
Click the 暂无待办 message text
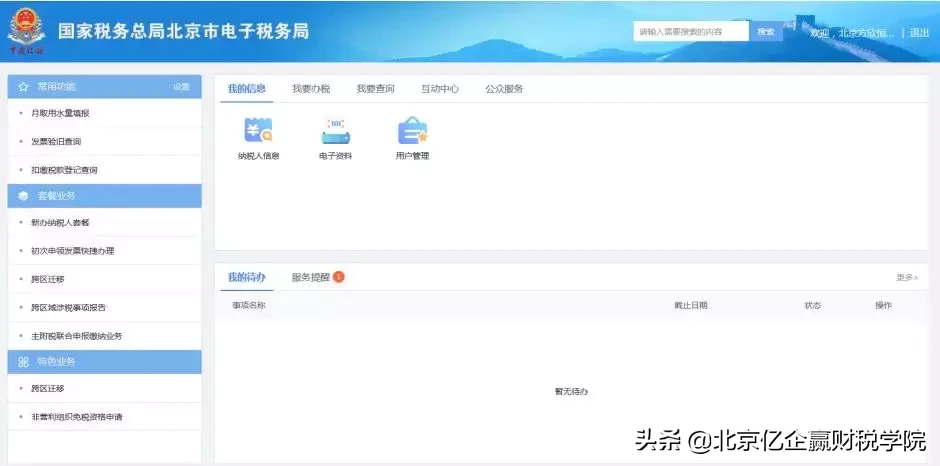click(571, 391)
